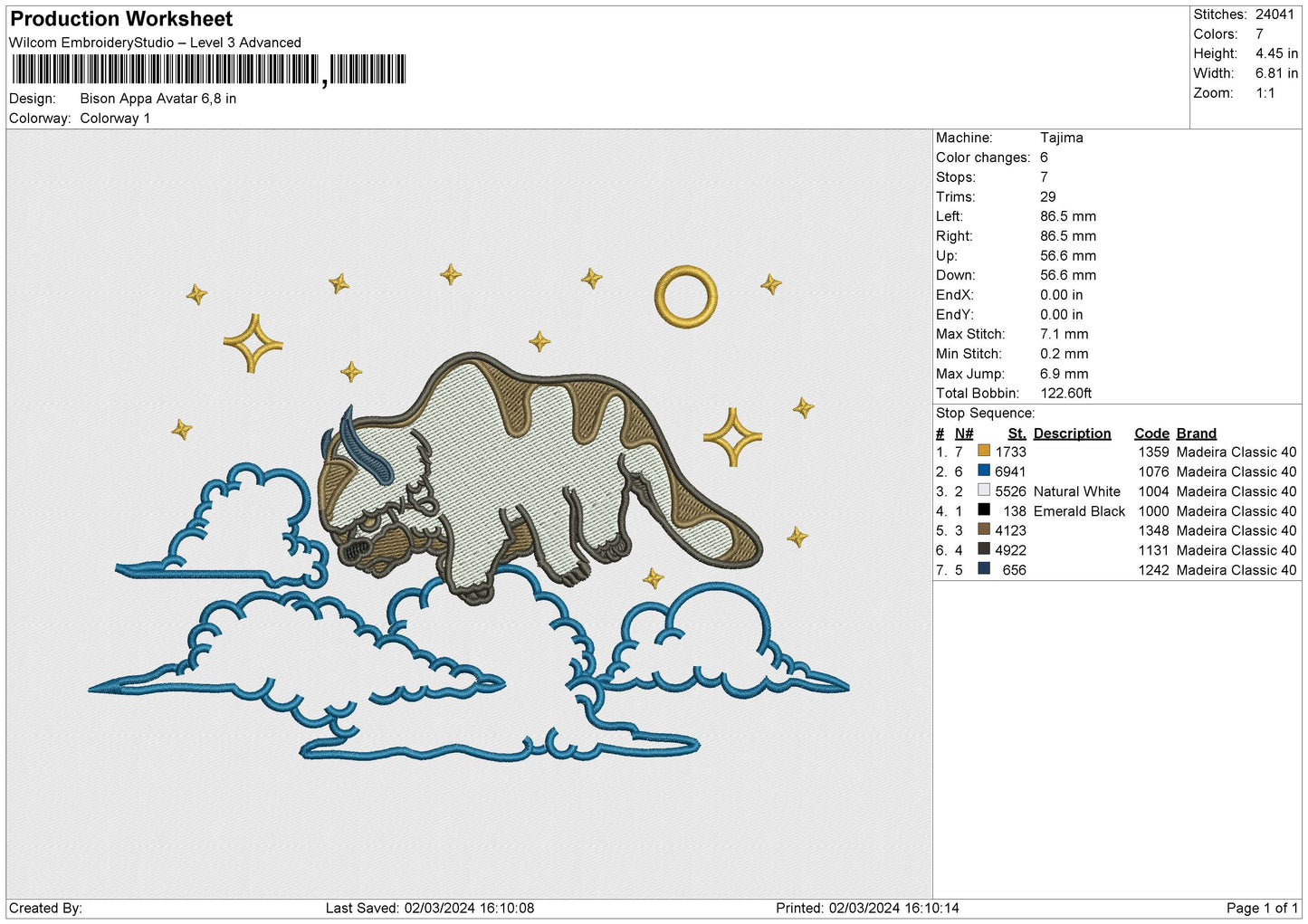Click the gold moon ring in the design

686,296
